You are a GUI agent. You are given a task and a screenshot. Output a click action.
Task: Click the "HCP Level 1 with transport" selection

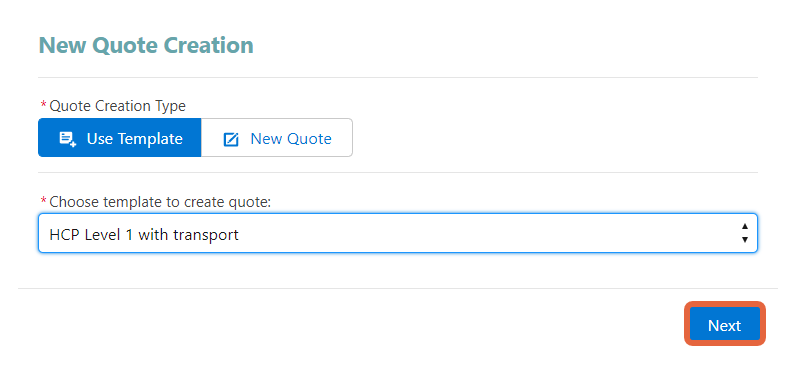tap(144, 235)
